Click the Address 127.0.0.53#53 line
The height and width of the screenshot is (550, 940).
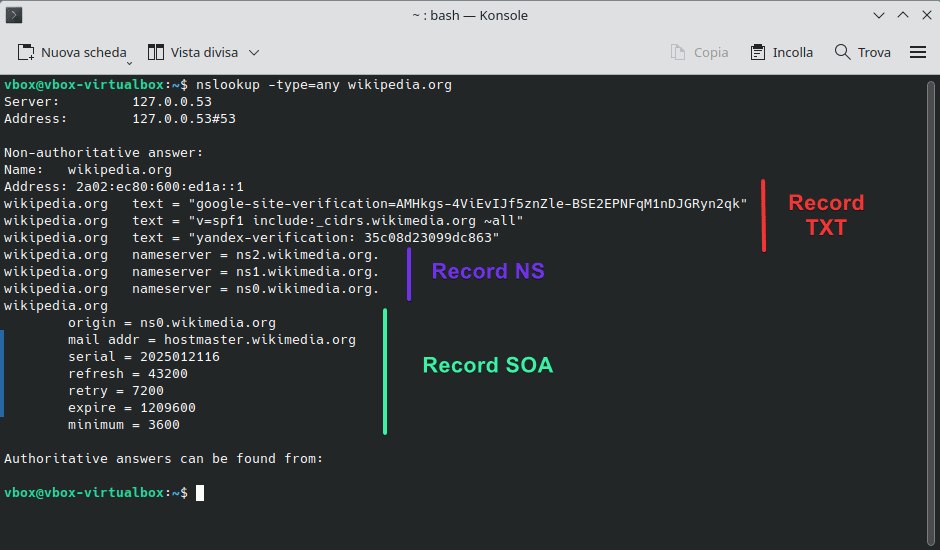[120, 119]
